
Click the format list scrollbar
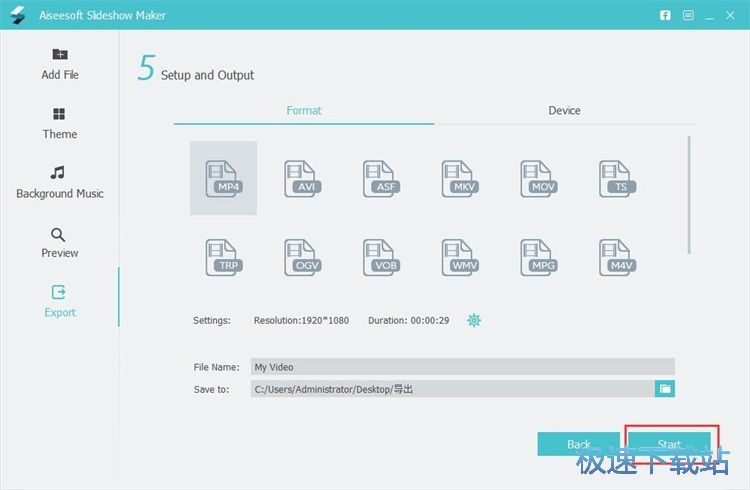[689, 195]
